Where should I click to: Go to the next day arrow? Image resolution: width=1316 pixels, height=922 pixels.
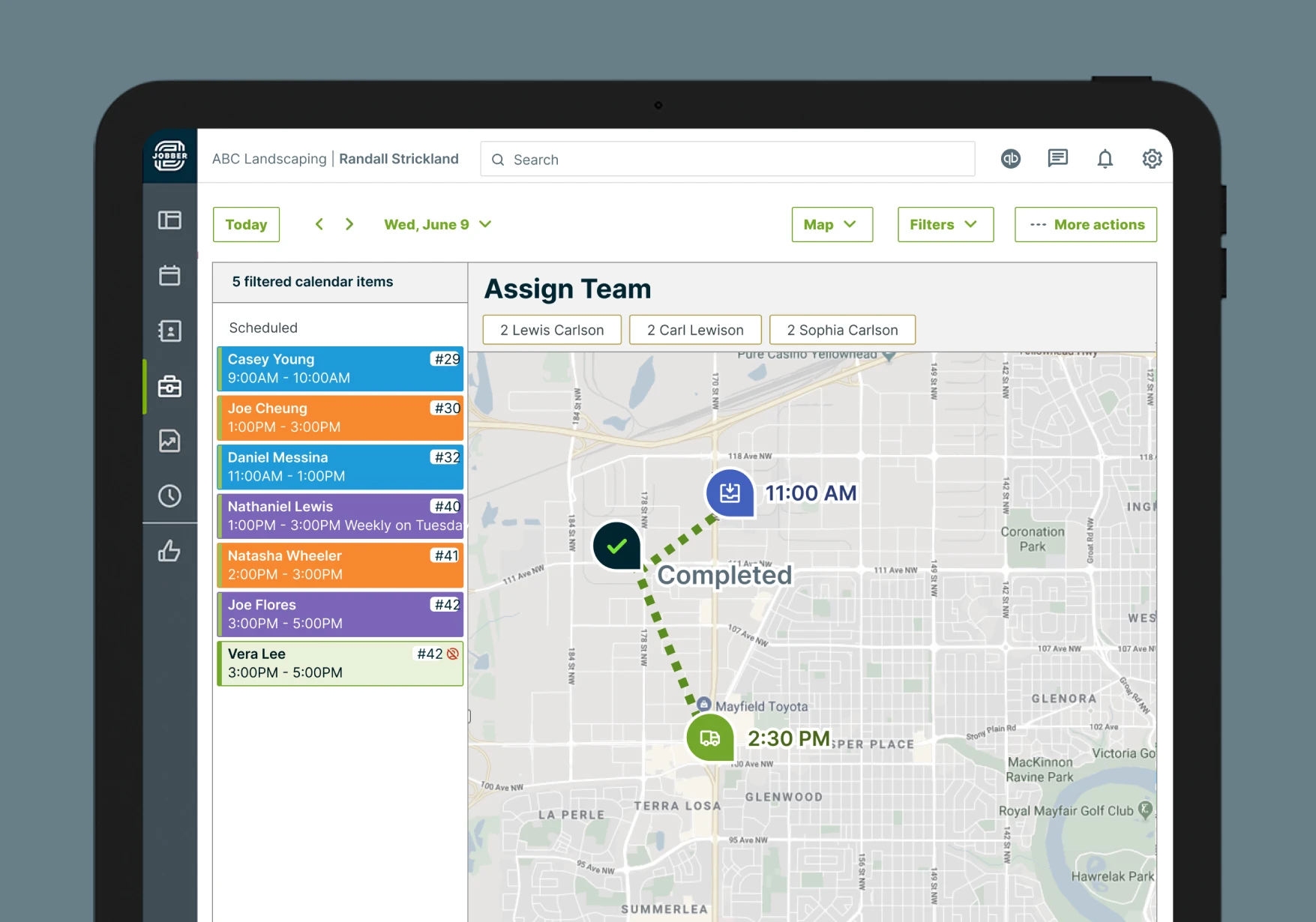point(349,224)
